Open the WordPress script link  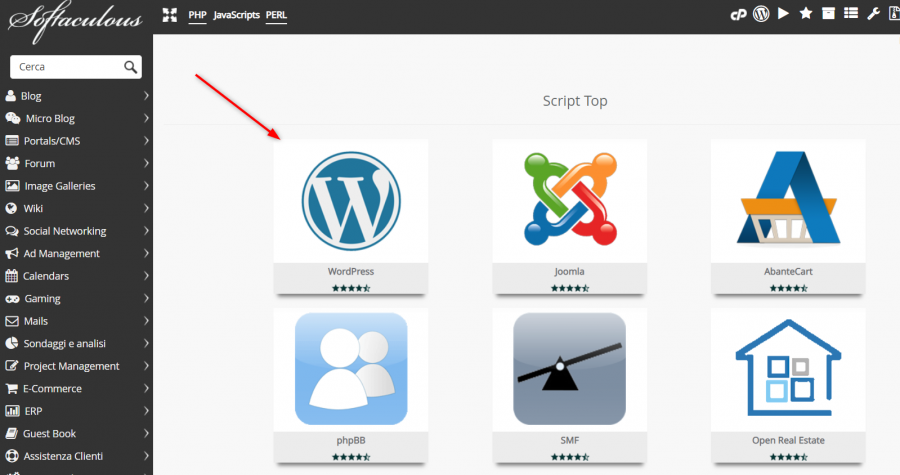point(351,271)
